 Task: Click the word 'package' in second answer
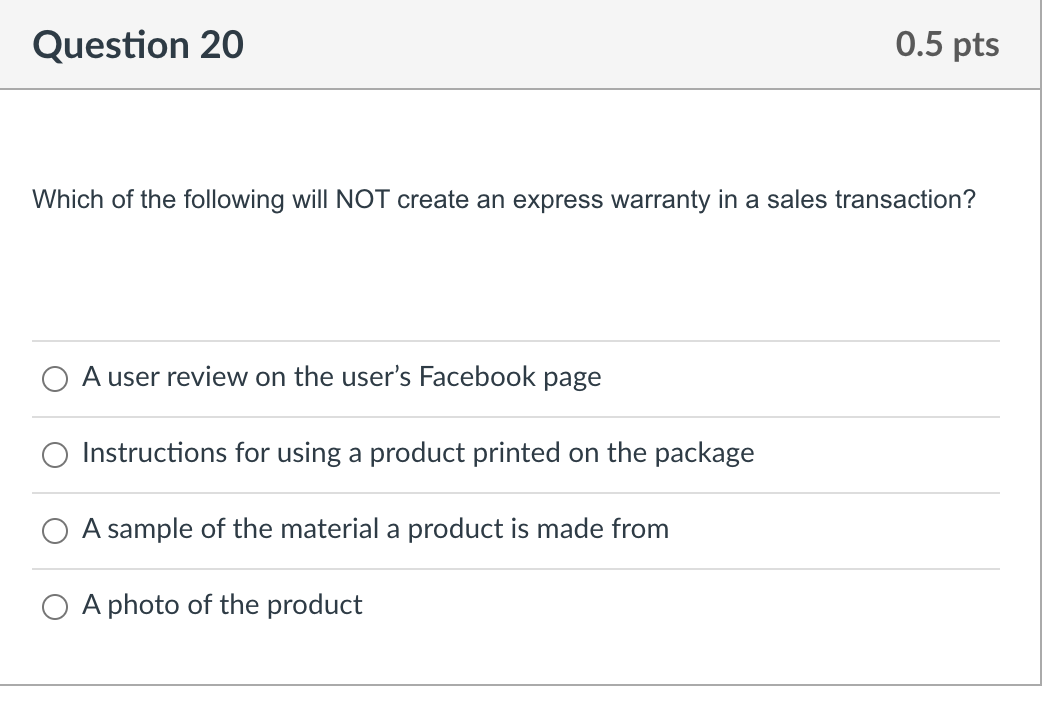click(704, 453)
